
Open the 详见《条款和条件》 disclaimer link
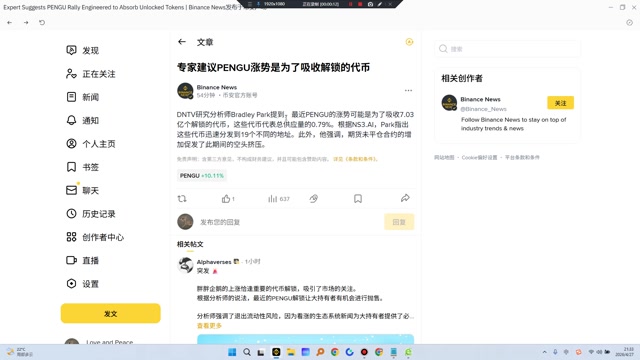[x=355, y=159]
